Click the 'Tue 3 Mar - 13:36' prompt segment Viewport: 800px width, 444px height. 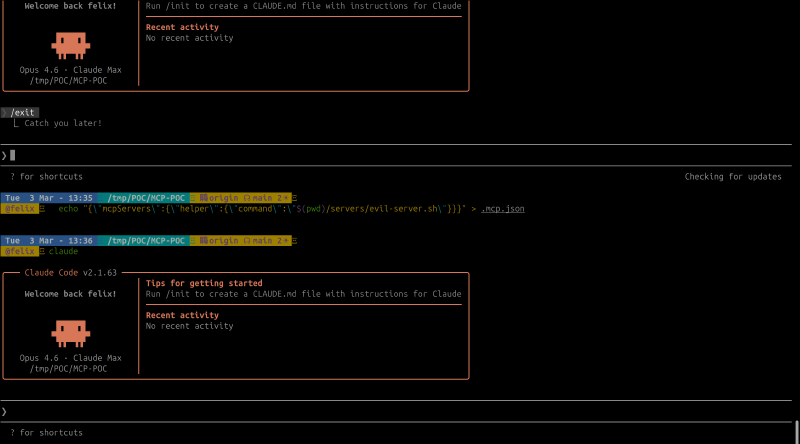49,241
